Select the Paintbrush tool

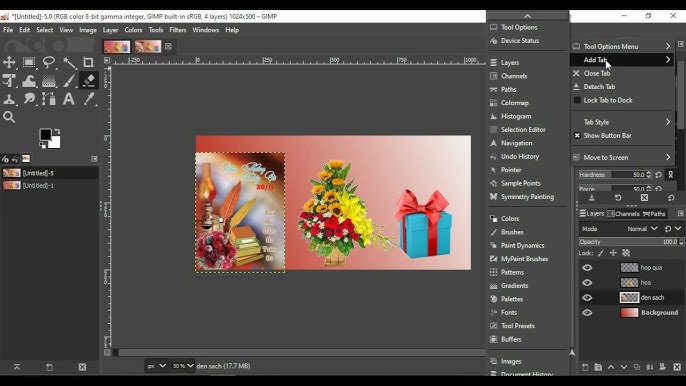click(x=69, y=81)
